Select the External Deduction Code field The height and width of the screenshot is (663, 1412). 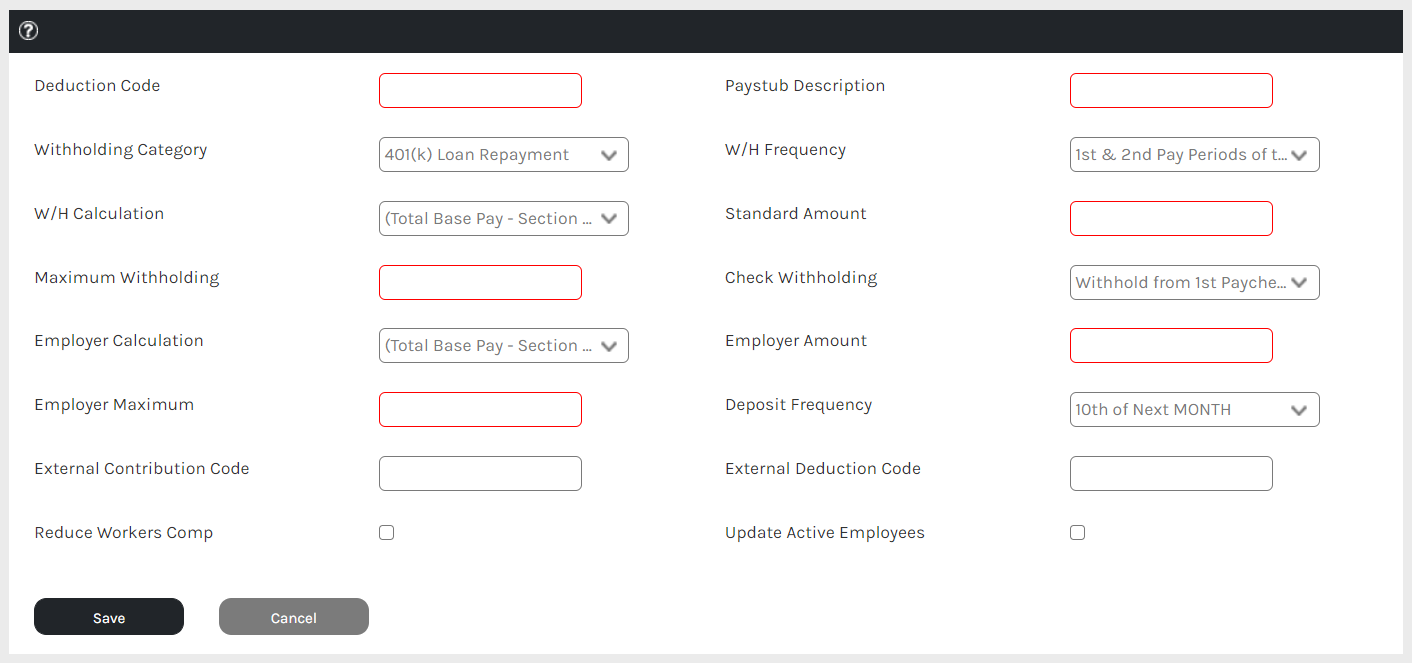click(1171, 473)
